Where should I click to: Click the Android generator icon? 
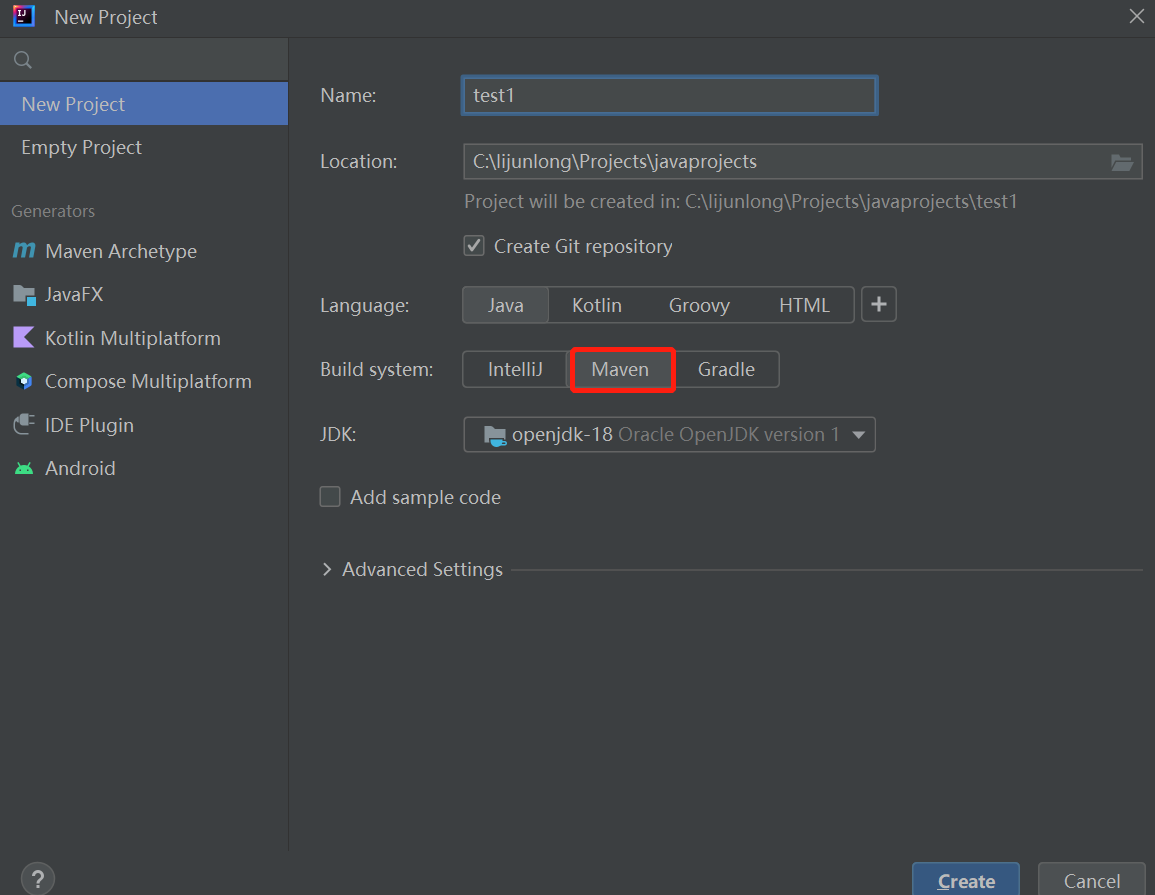[x=23, y=469]
